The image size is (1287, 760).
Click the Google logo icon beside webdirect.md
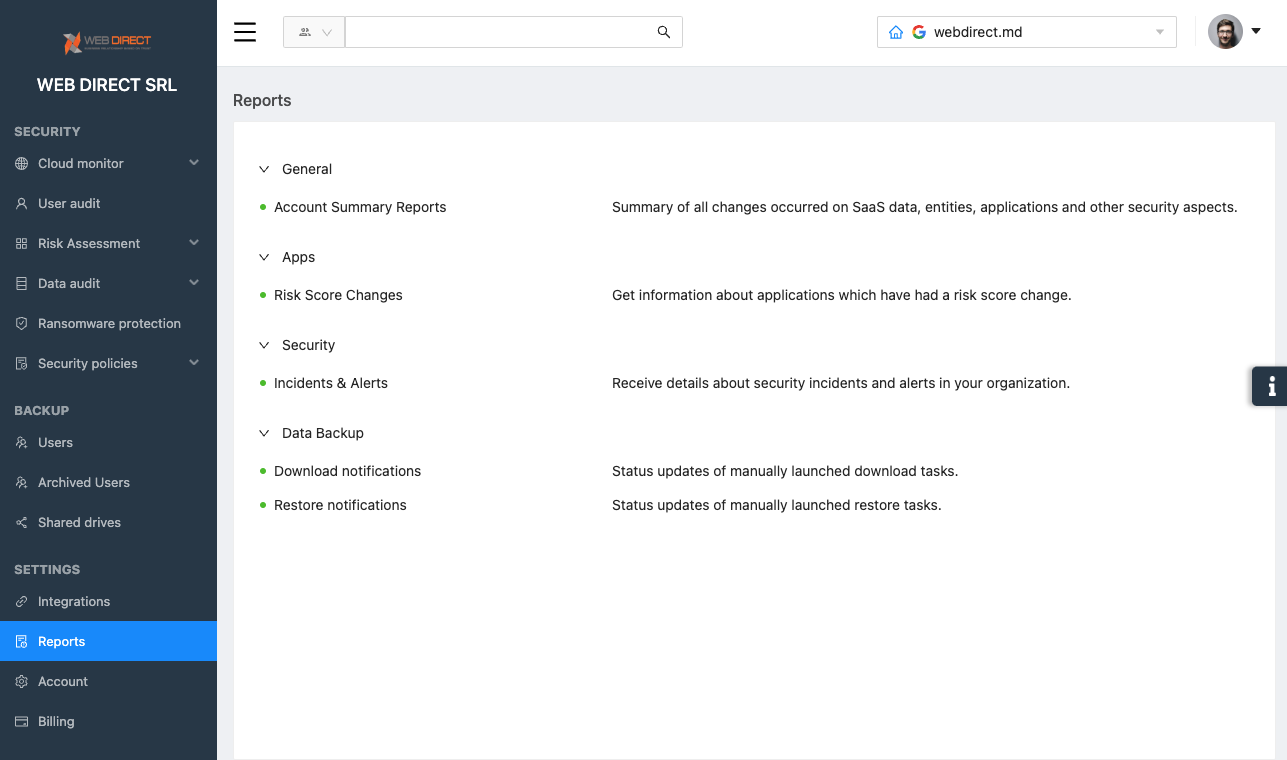[x=919, y=32]
